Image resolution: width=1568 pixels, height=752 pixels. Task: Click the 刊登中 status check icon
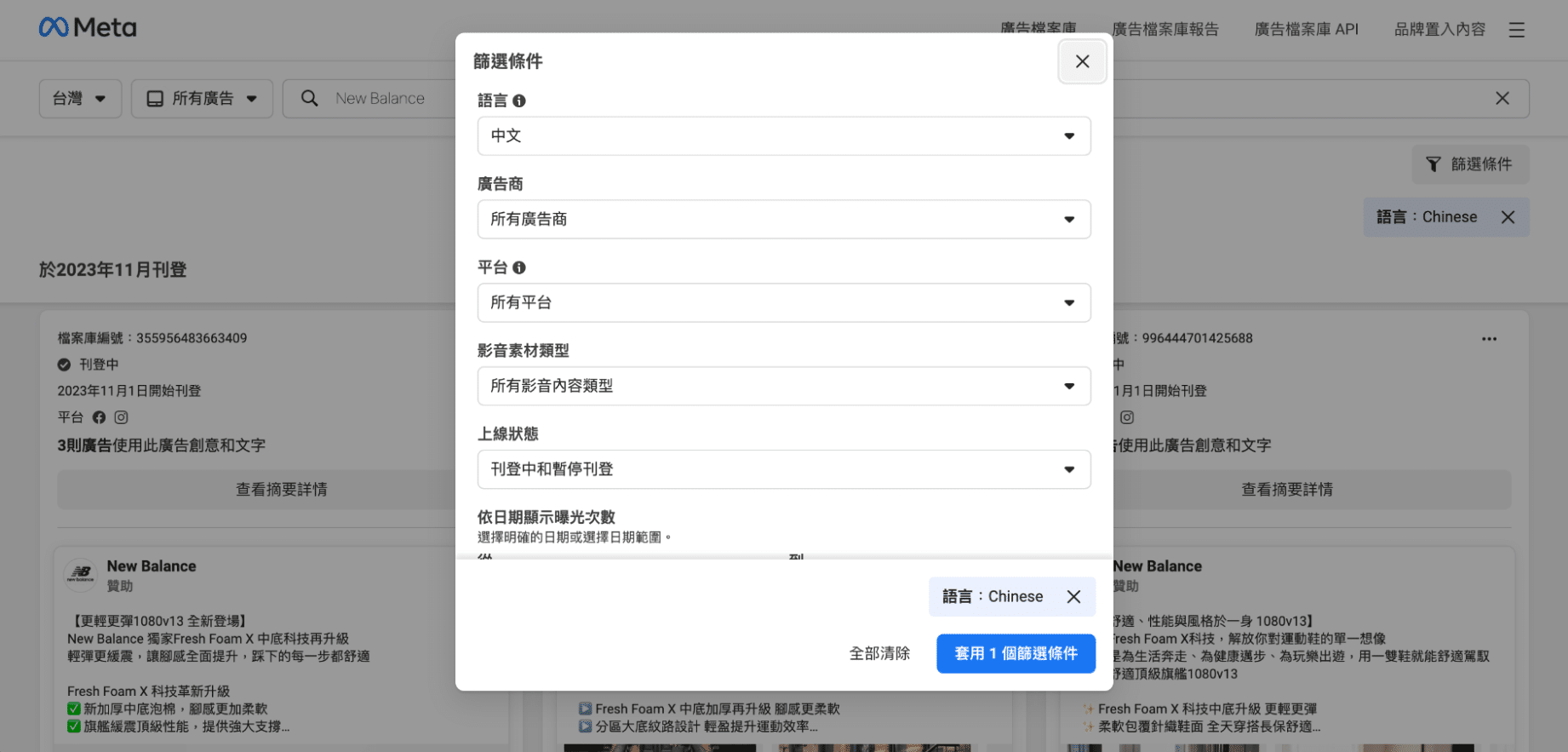click(64, 365)
